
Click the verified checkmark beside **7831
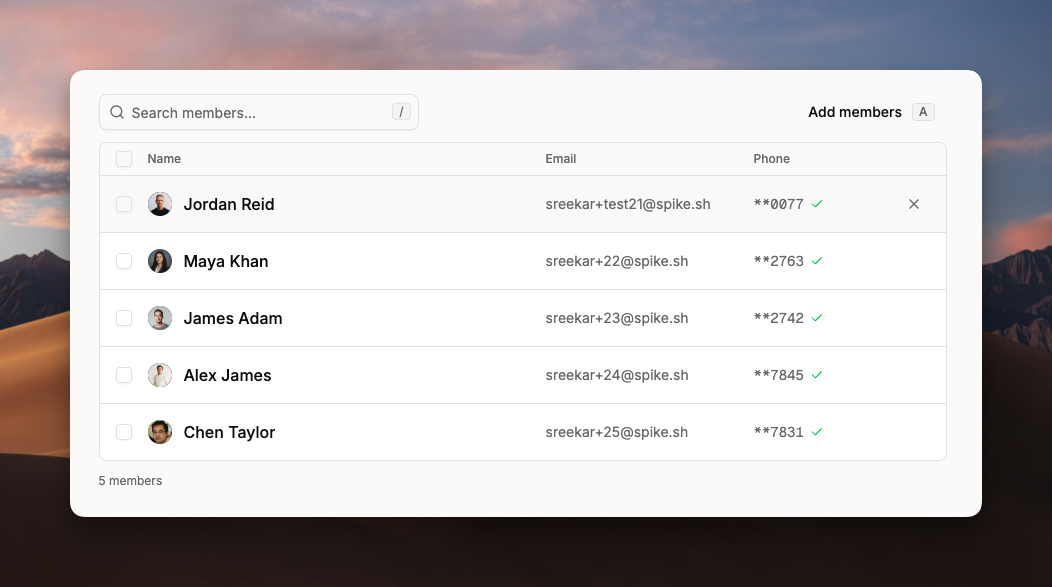tap(817, 432)
